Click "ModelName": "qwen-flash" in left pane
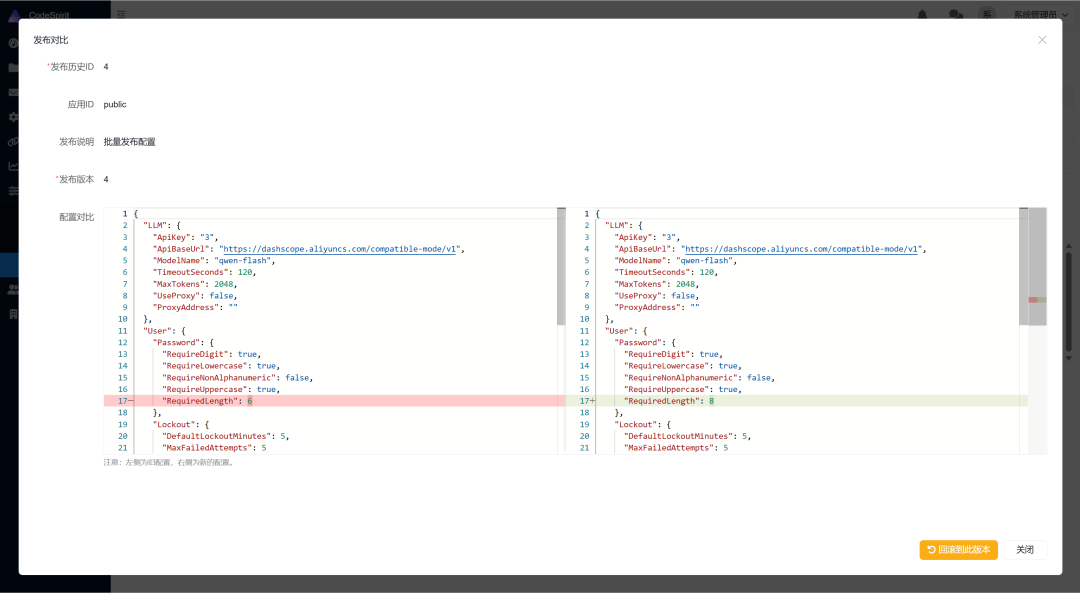This screenshot has height=593, width=1080. point(214,260)
